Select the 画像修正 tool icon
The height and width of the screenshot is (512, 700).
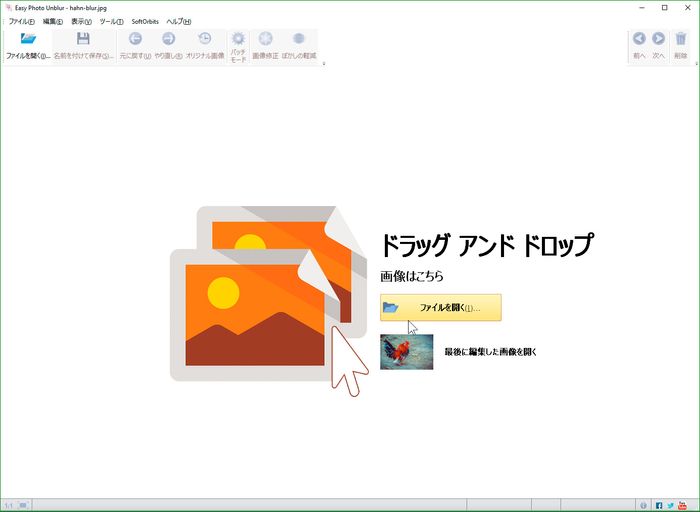tap(266, 40)
